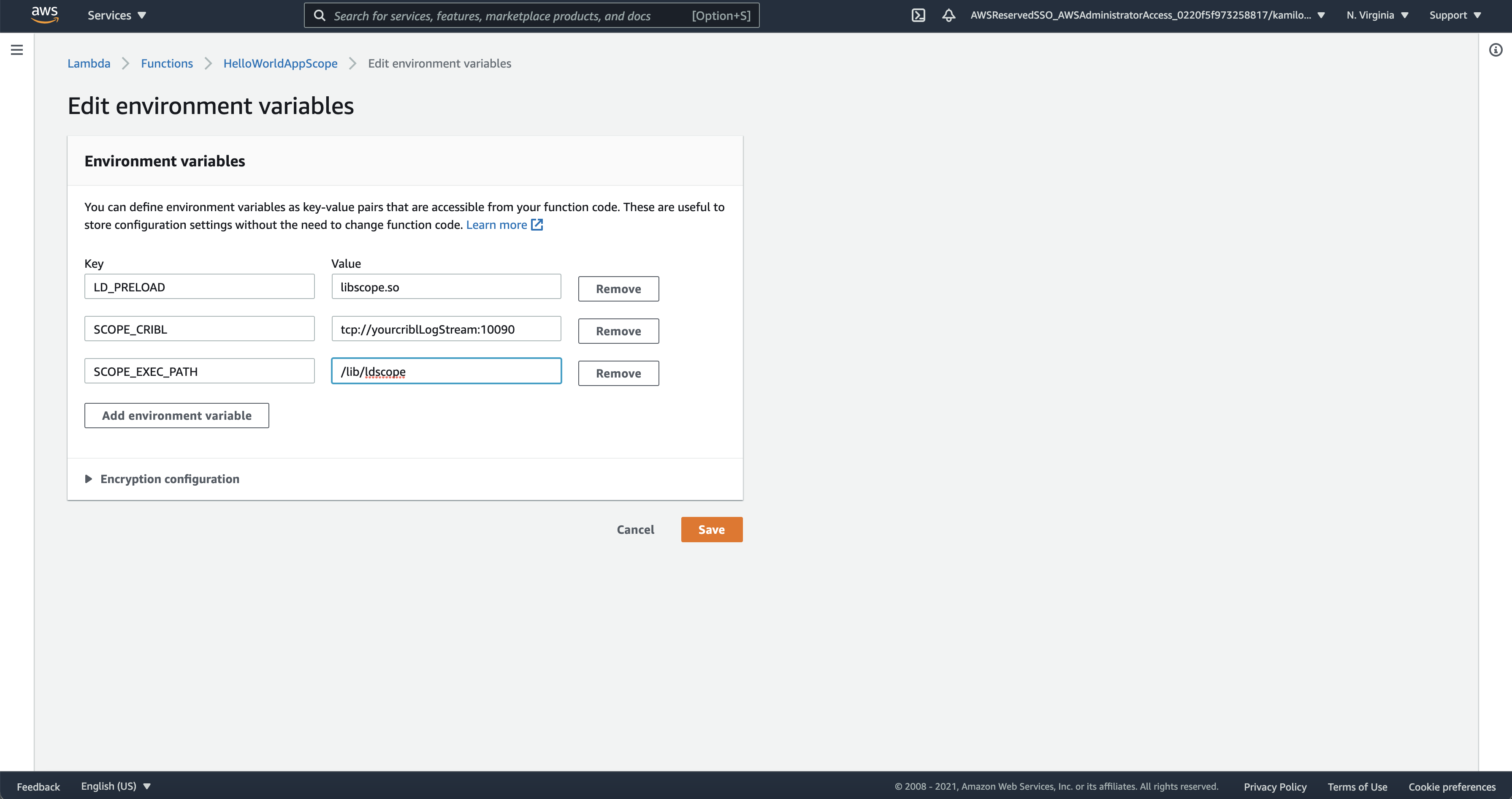Viewport: 1512px width, 799px height.
Task: Open the notifications bell icon
Action: coord(948,15)
